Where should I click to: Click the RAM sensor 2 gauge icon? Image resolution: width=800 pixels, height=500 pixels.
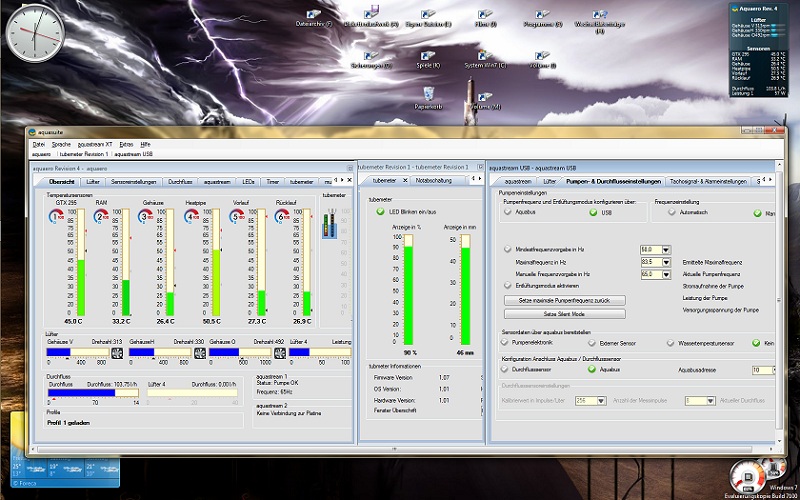[x=100, y=216]
